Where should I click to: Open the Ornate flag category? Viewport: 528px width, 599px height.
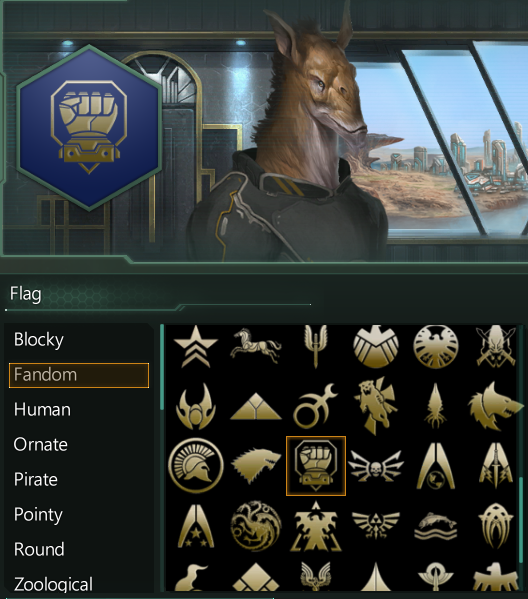click(40, 445)
